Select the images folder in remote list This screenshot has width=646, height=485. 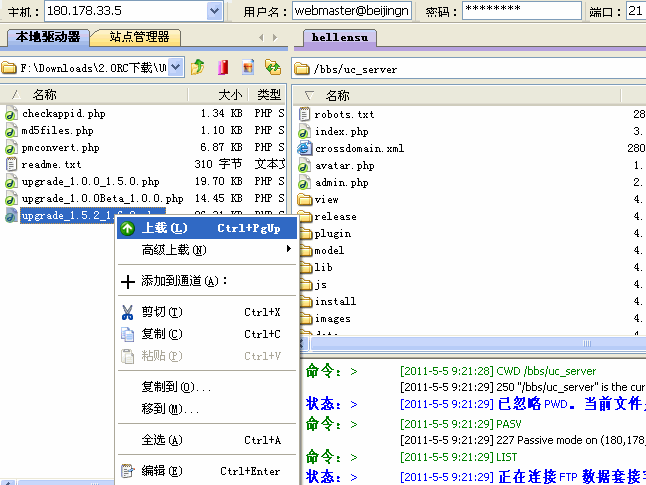[332, 319]
